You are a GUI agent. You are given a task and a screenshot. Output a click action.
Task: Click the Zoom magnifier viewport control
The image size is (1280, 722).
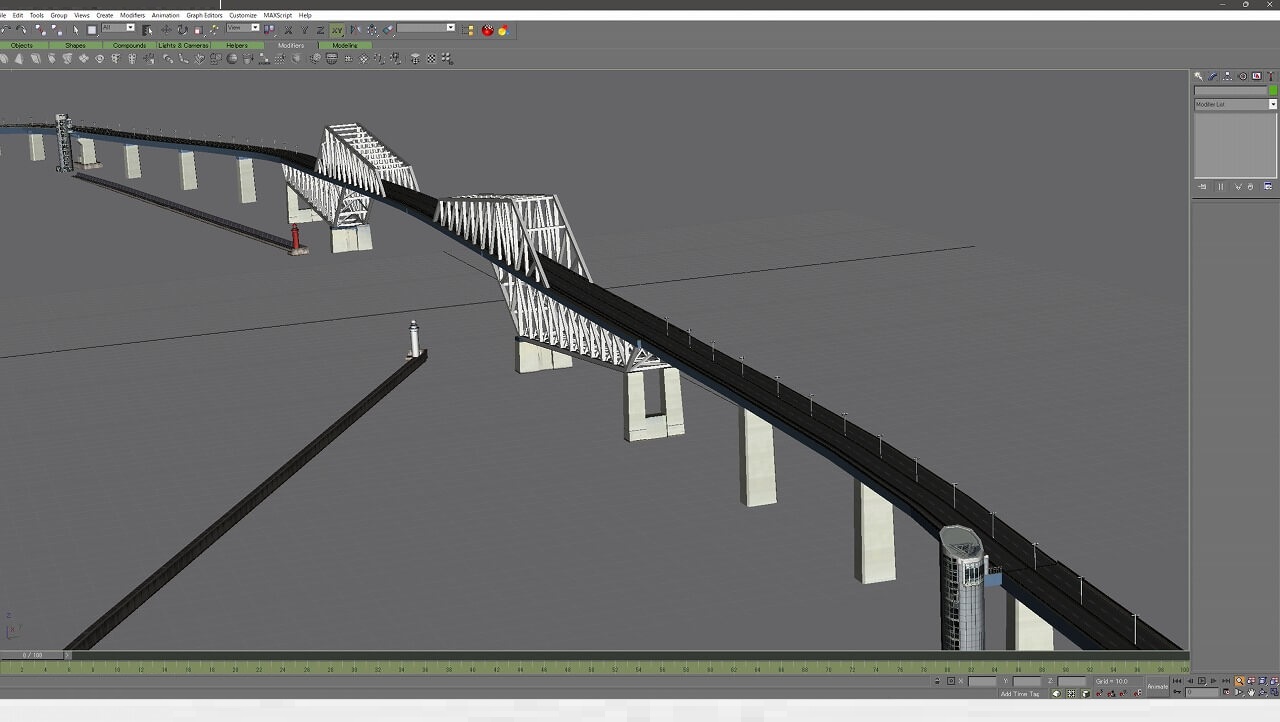(x=1239, y=681)
